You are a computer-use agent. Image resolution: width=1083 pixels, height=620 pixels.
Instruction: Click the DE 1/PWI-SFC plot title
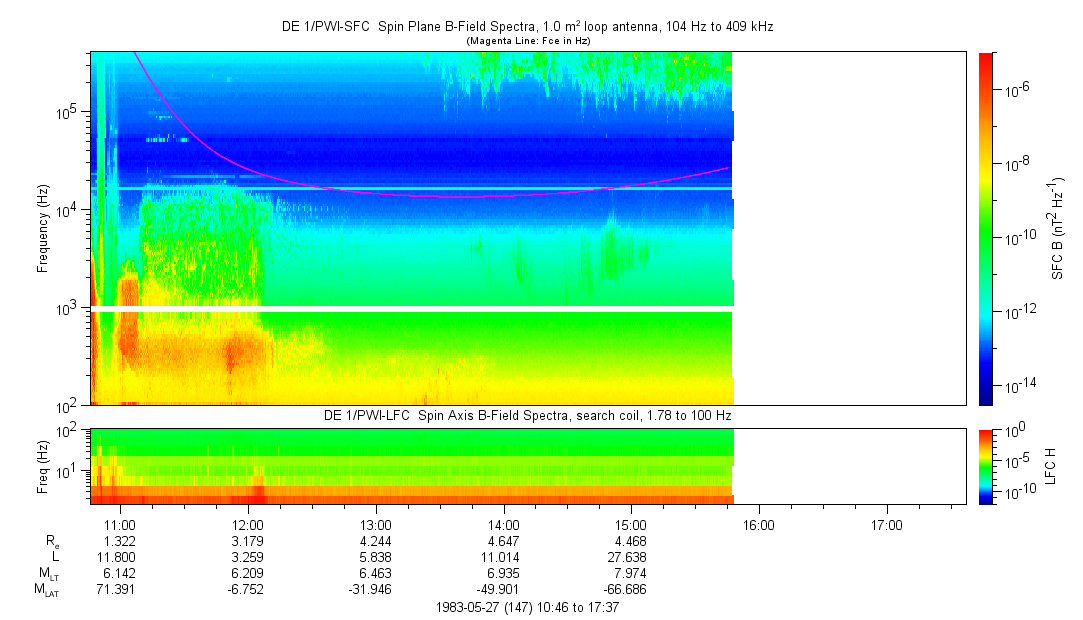[x=528, y=27]
